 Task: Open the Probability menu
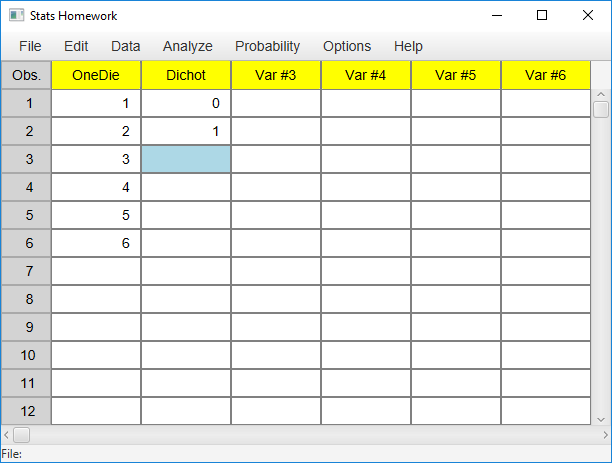click(267, 46)
